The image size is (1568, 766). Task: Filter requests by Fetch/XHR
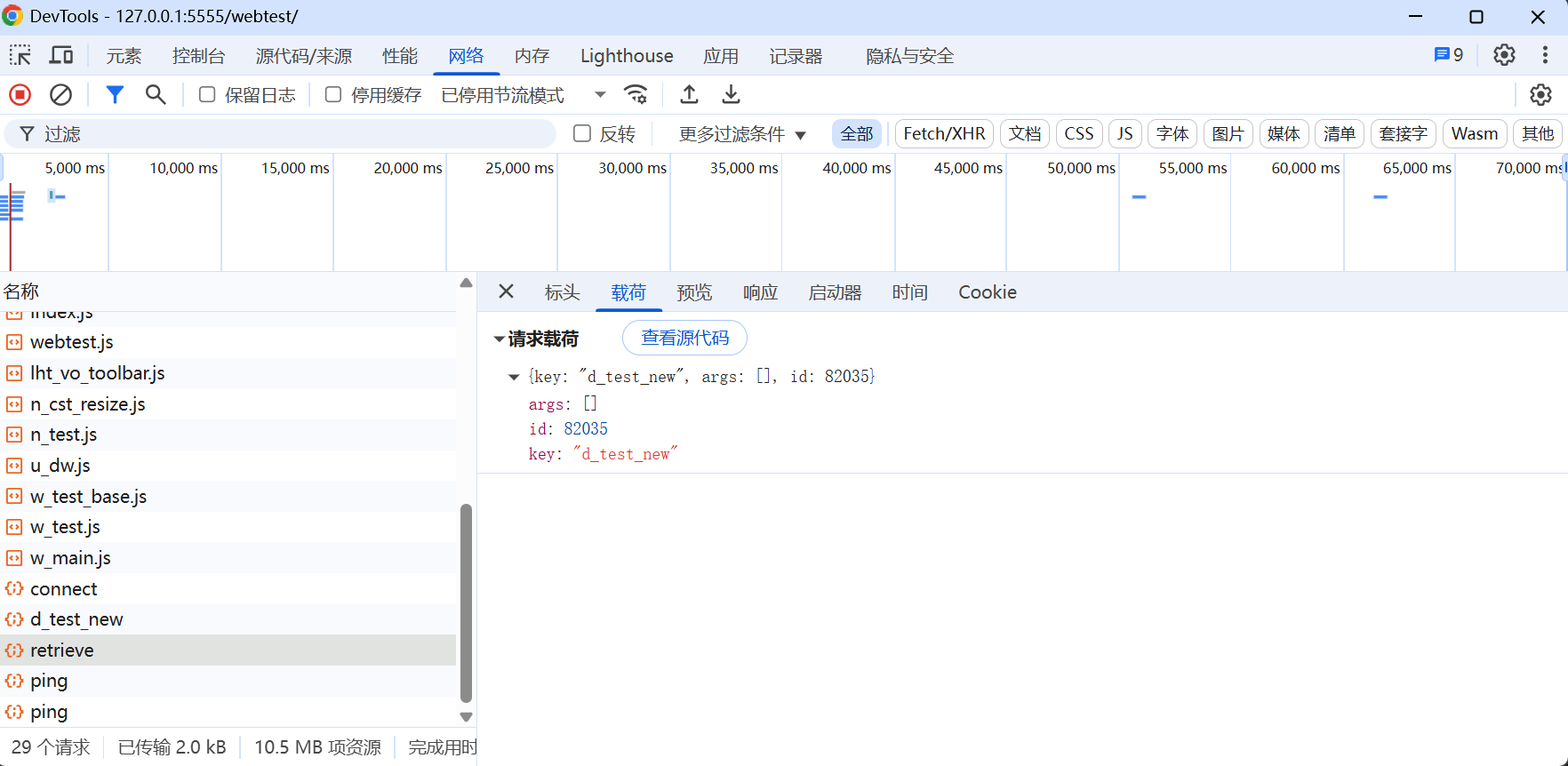[944, 134]
